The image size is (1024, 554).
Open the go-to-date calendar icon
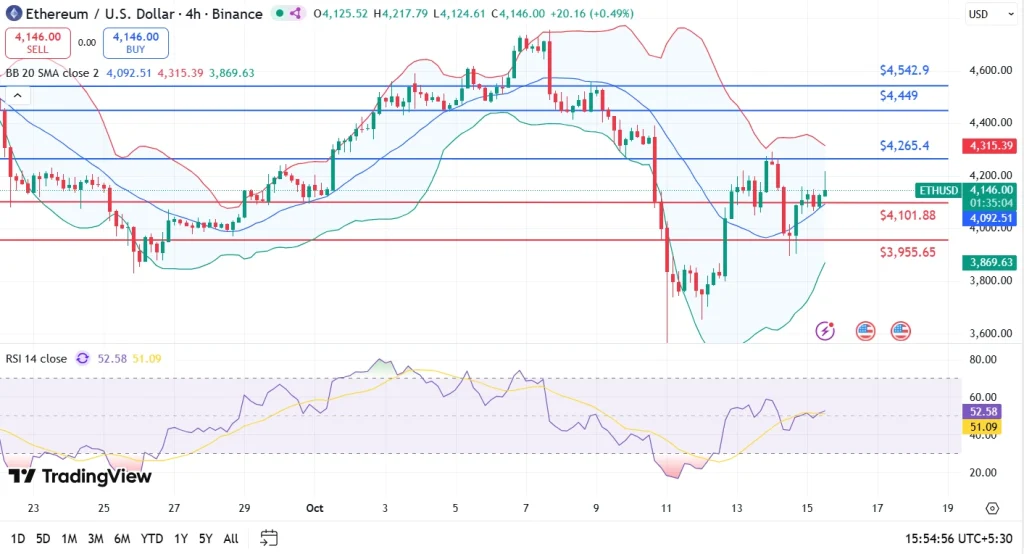pyautogui.click(x=268, y=538)
